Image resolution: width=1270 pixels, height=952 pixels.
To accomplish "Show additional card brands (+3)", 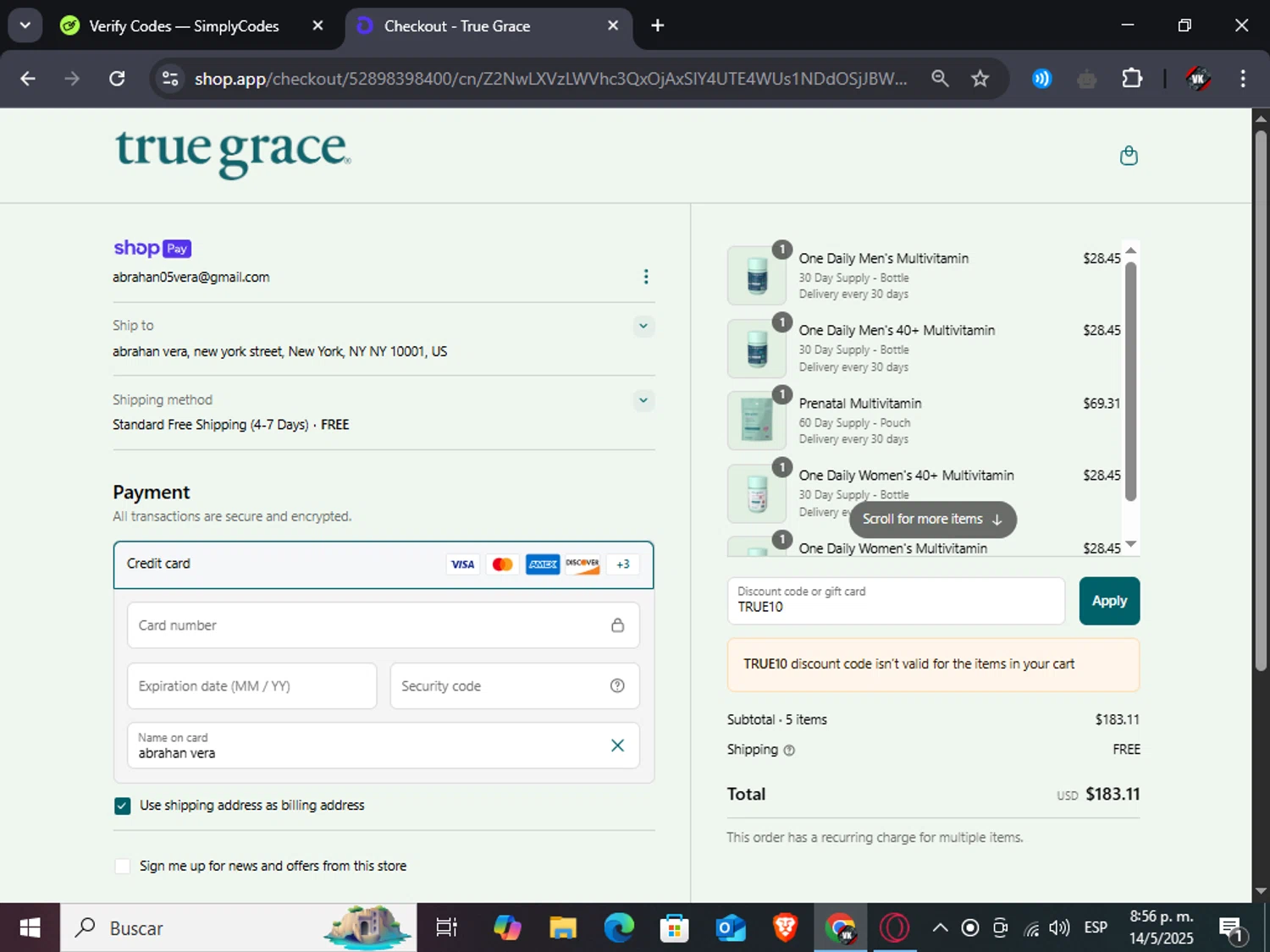I will 623,564.
